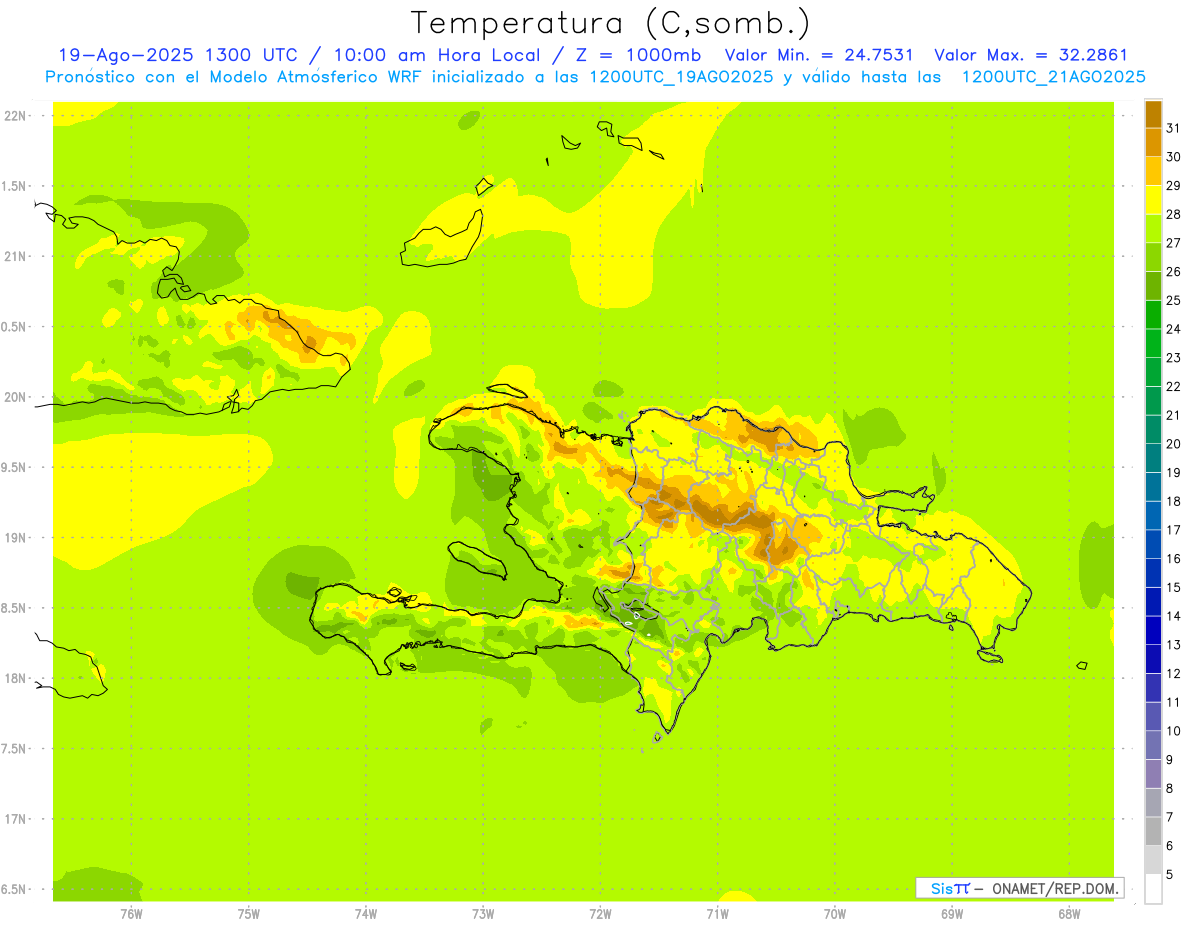
Task: Click the legend value 18
Action: (x=1174, y=501)
